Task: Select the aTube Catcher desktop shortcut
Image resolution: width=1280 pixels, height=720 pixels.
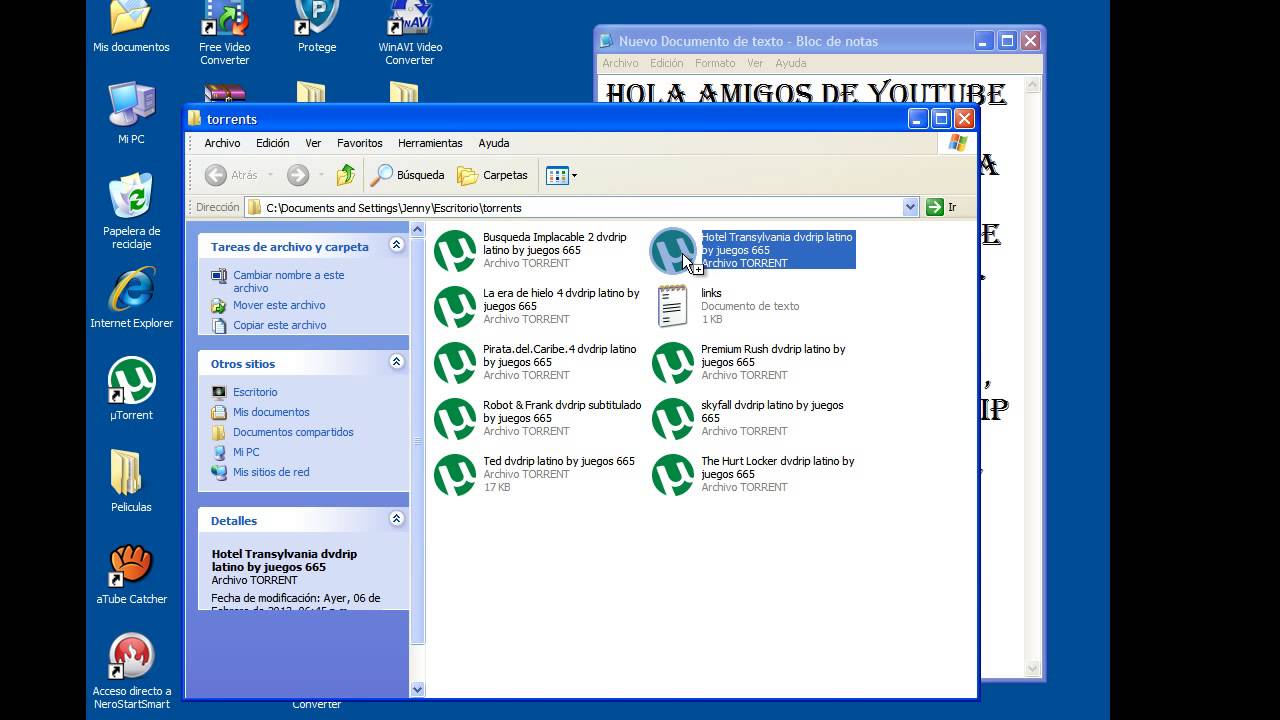Action: 131,573
